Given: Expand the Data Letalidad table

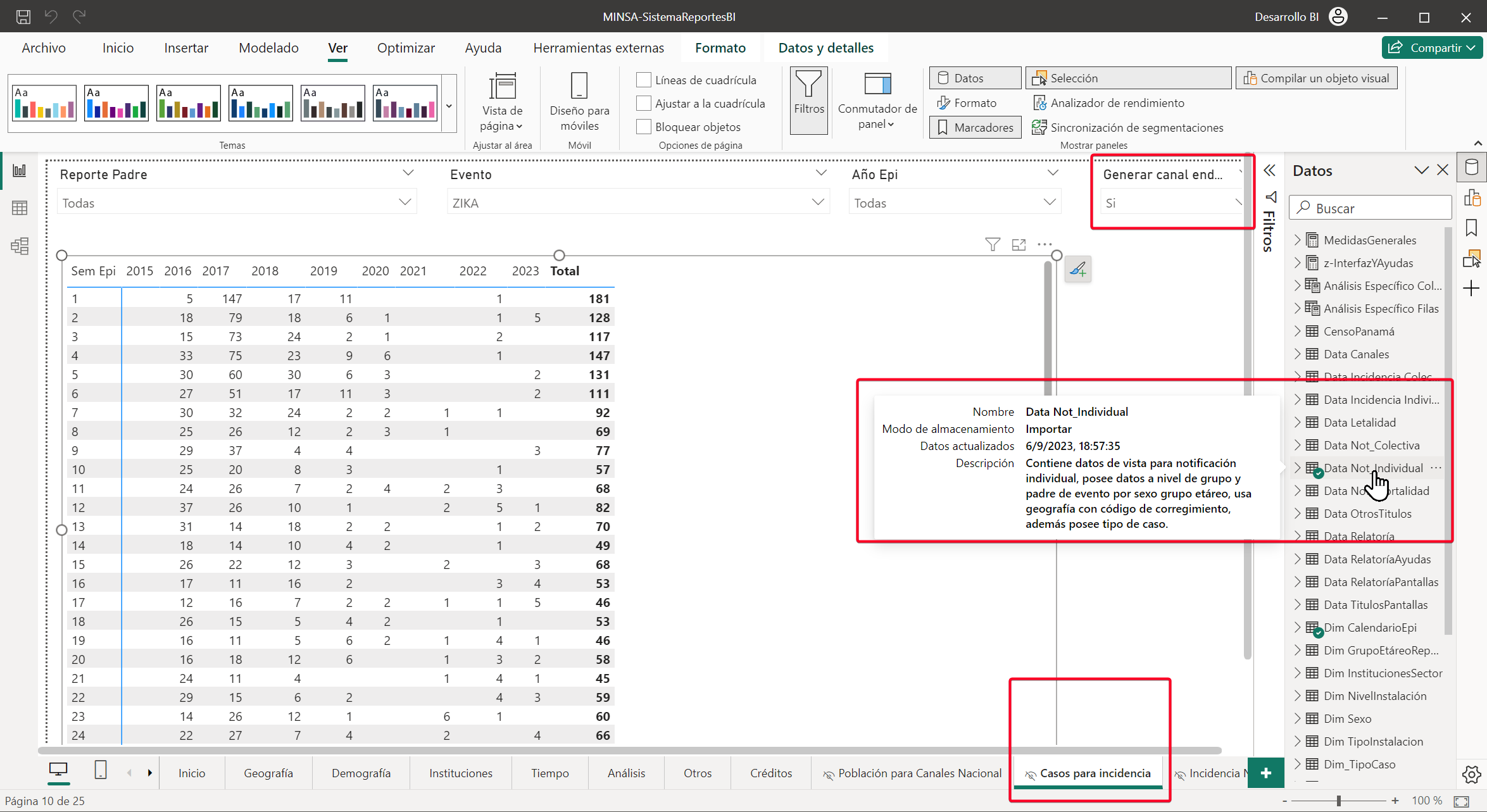Looking at the screenshot, I should [x=1297, y=422].
